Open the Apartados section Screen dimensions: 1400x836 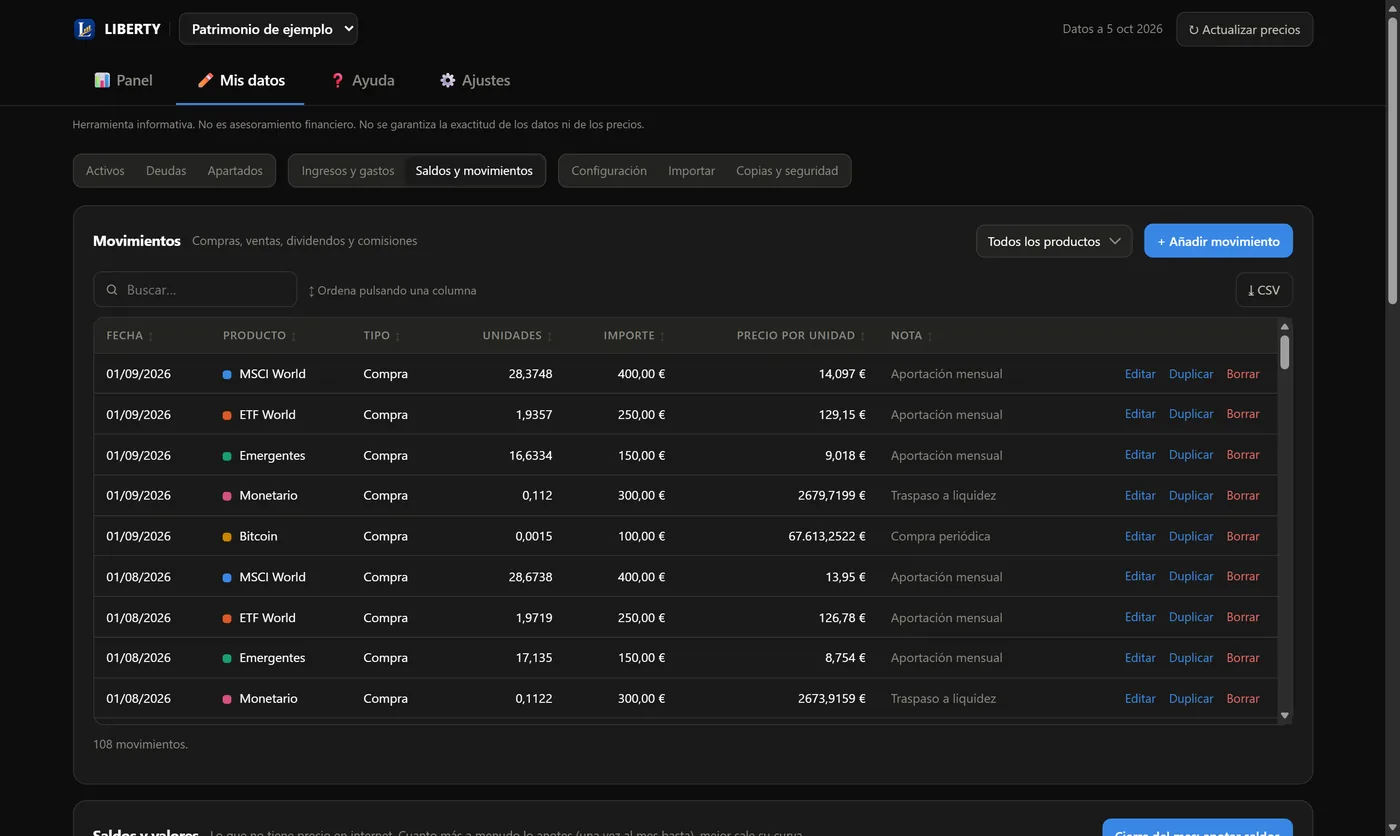coord(235,171)
